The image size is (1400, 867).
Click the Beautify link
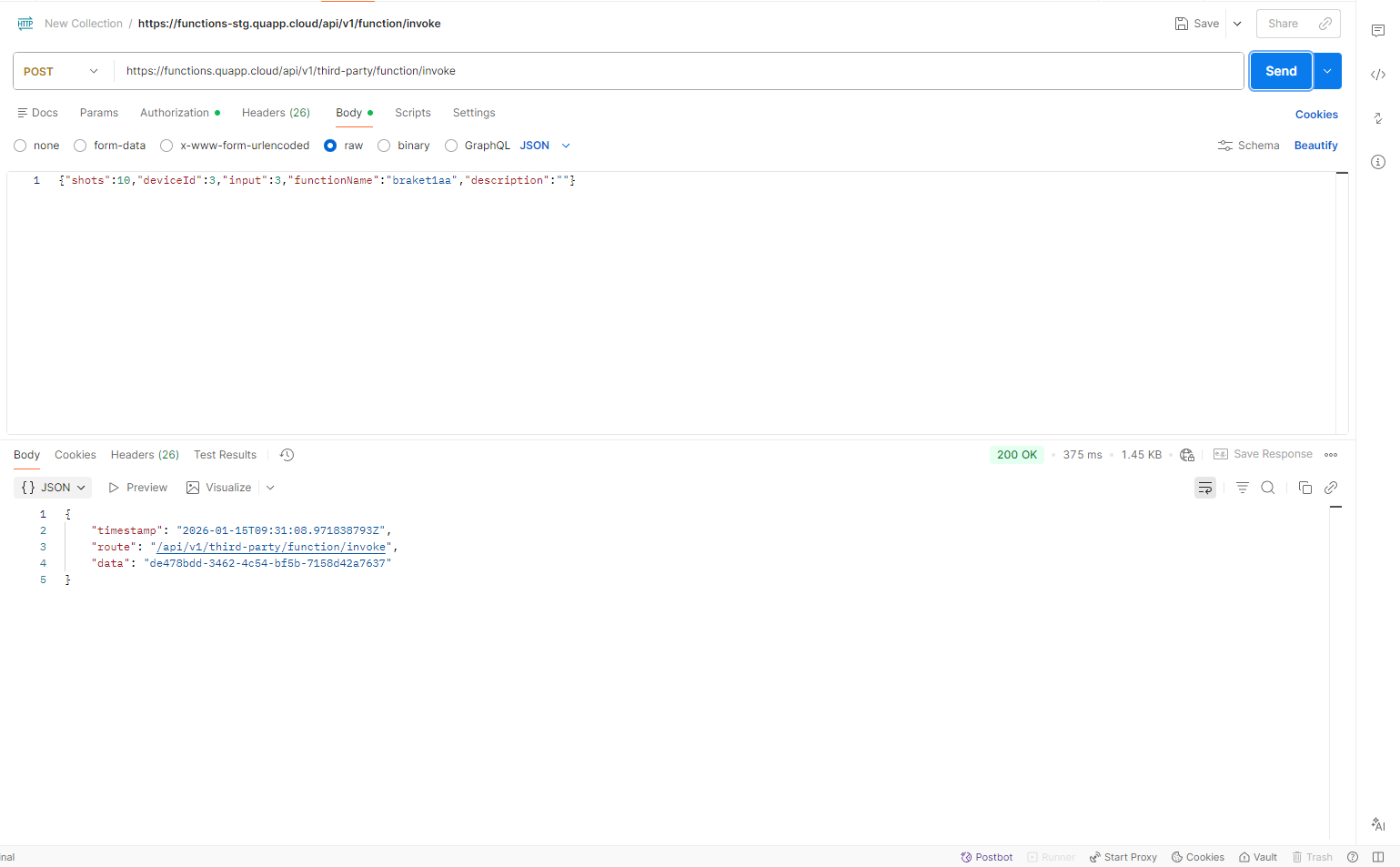pyautogui.click(x=1315, y=146)
